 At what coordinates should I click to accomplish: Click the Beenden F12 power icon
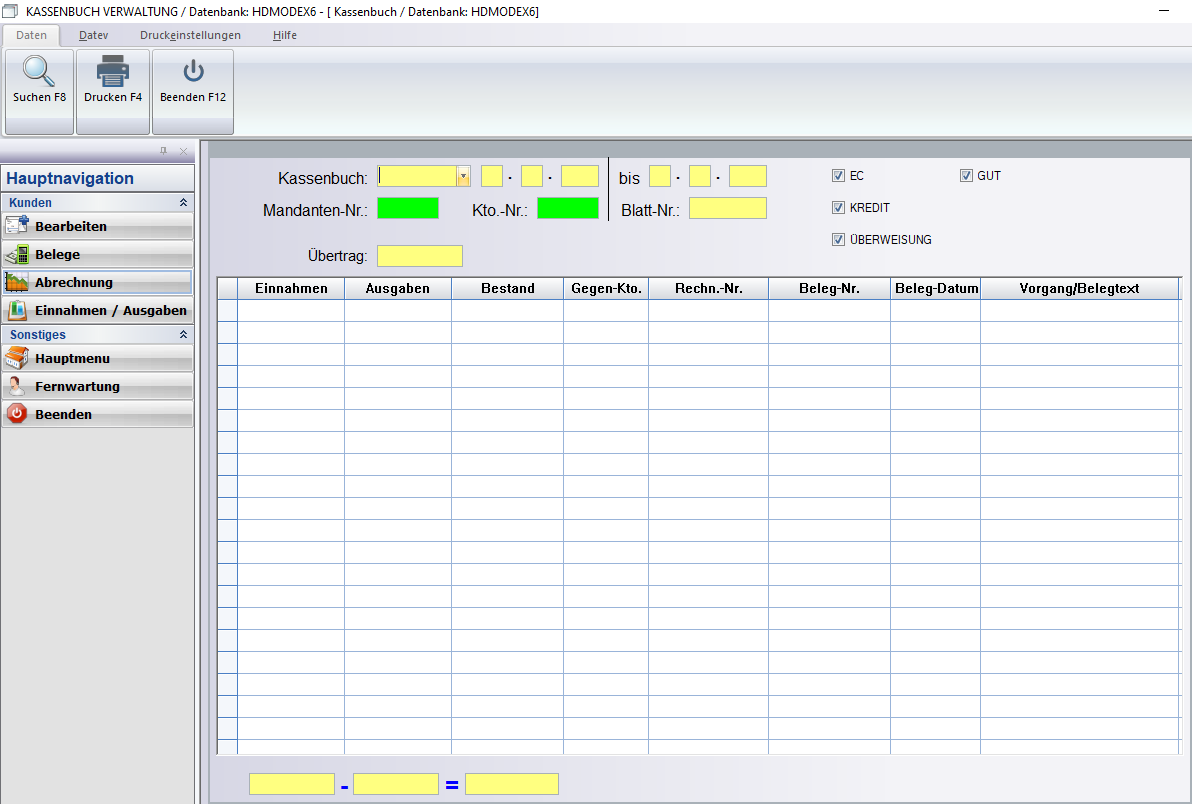pos(193,71)
